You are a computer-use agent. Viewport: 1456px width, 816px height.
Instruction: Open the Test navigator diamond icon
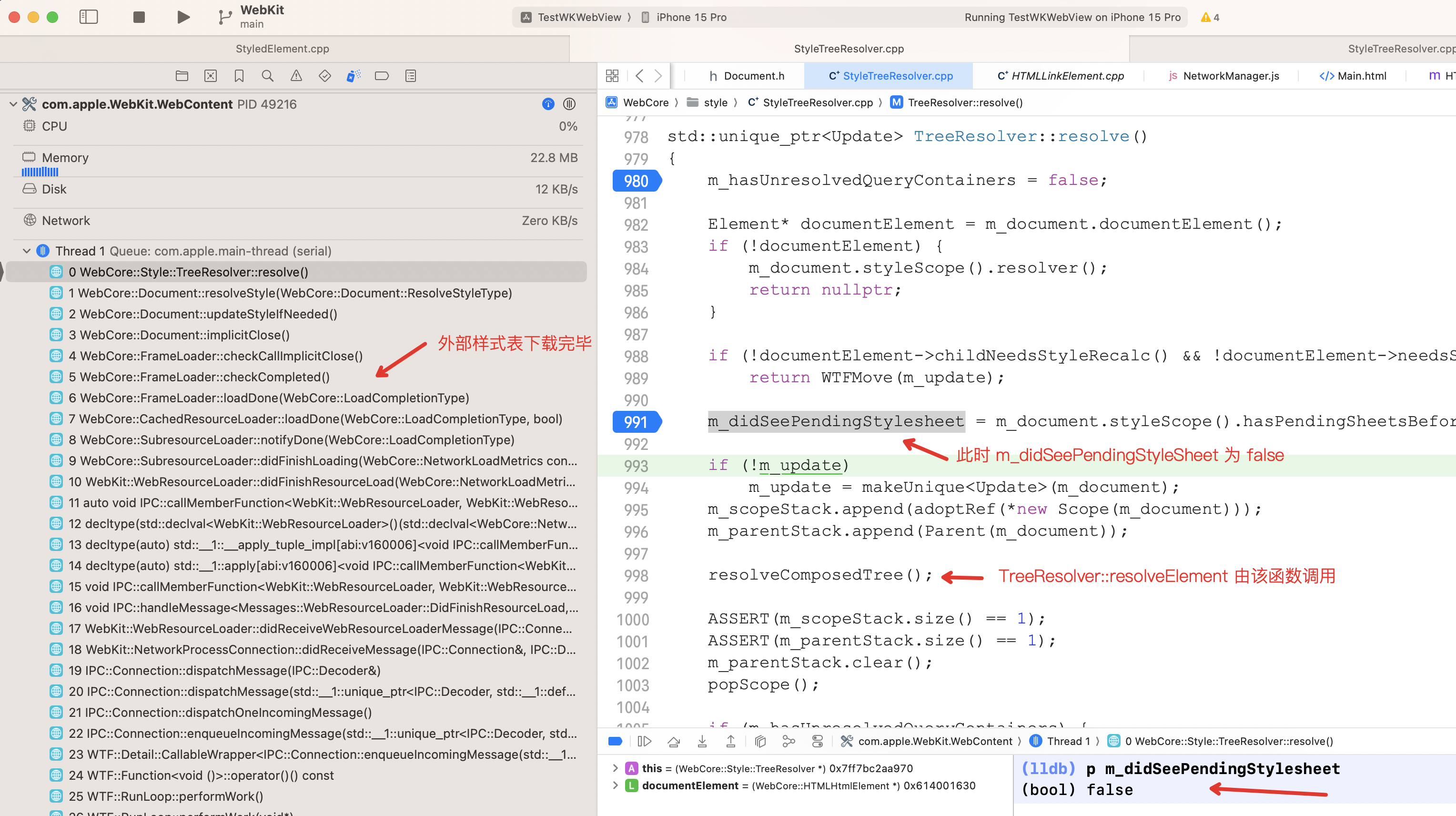pyautogui.click(x=325, y=76)
